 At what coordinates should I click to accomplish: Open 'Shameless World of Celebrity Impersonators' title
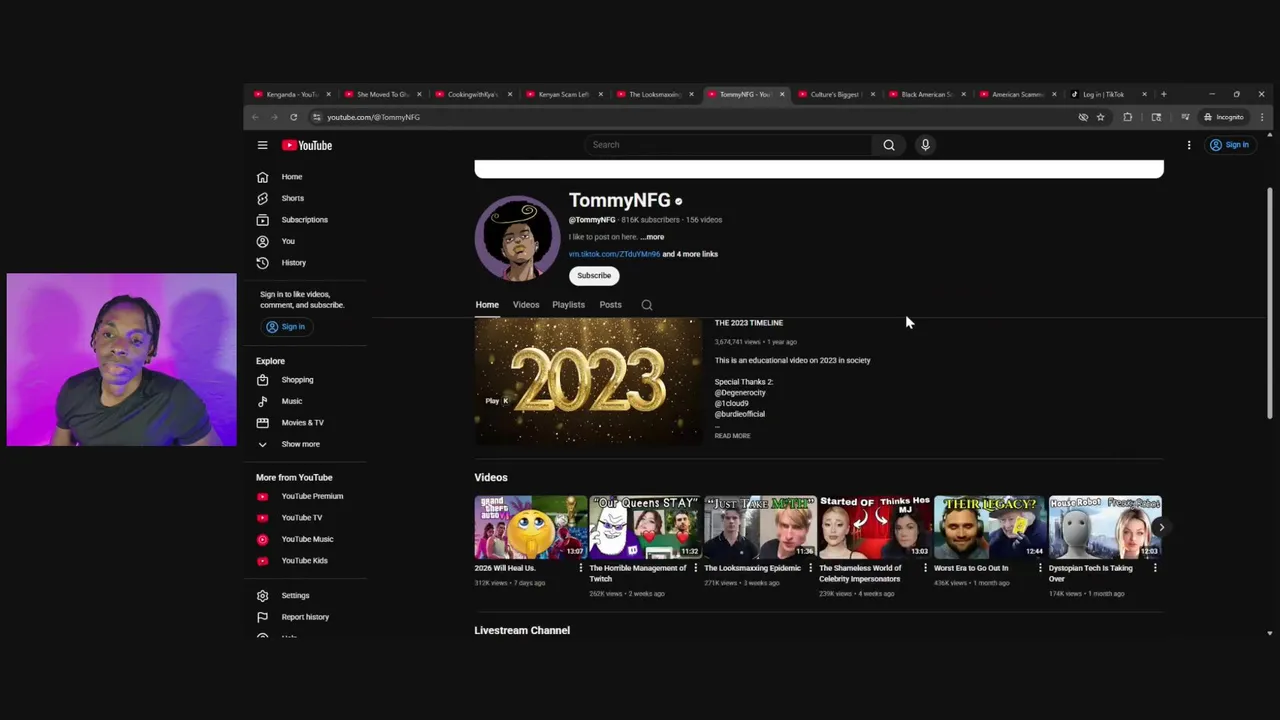click(861, 573)
